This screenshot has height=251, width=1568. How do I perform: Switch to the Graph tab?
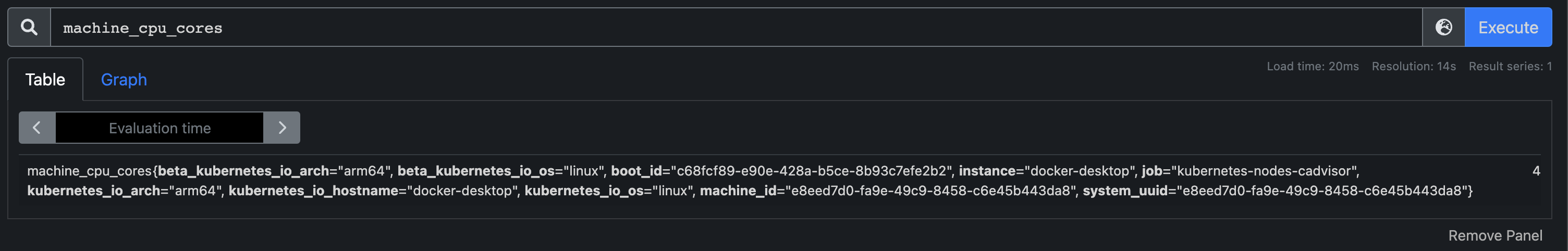click(124, 80)
